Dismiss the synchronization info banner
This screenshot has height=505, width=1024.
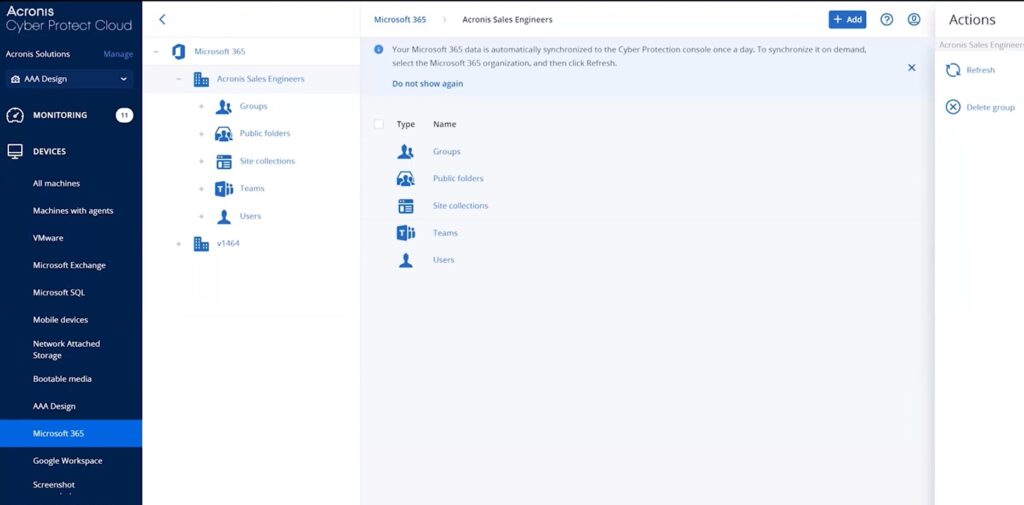tap(911, 67)
